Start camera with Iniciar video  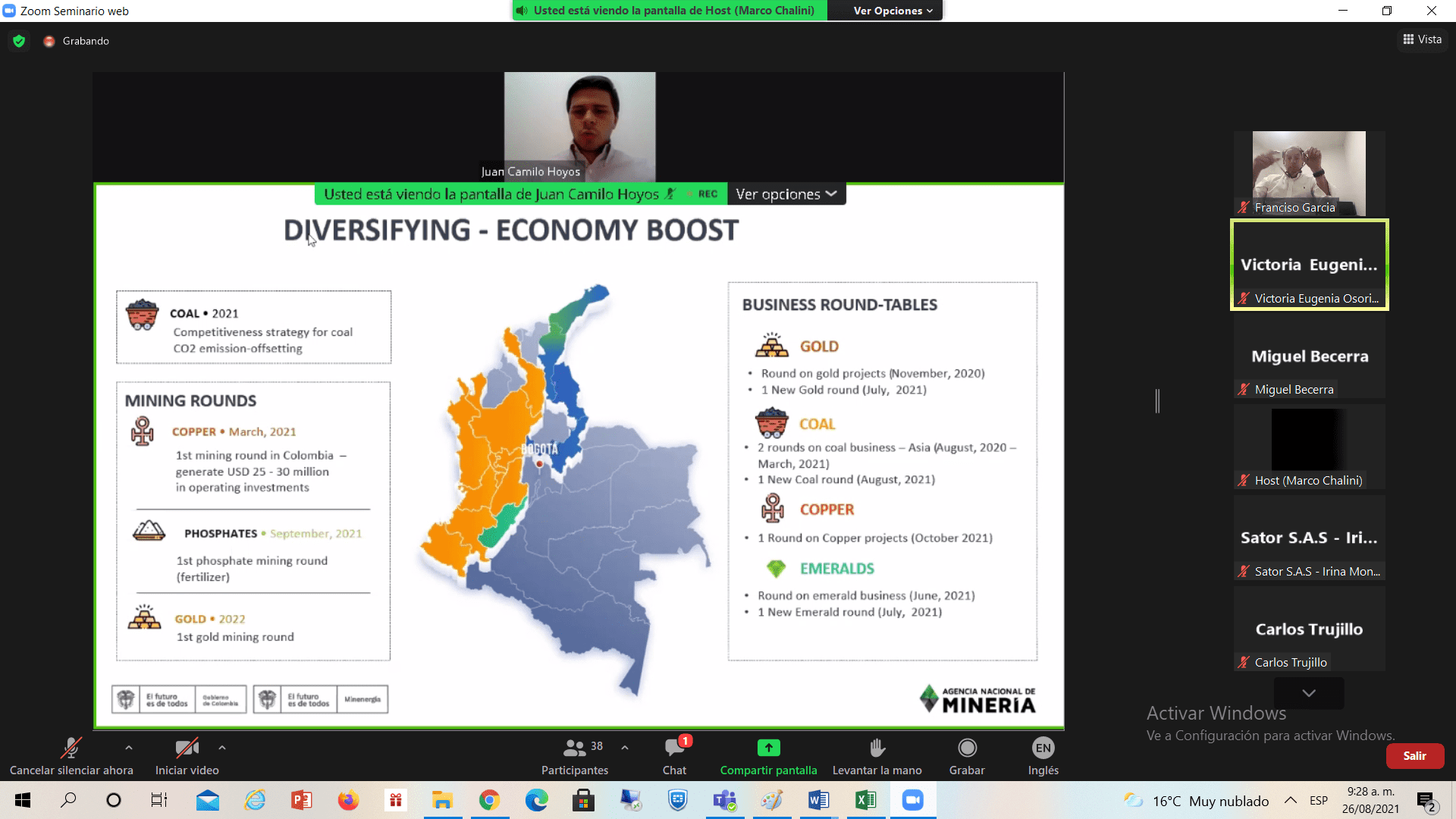click(187, 756)
